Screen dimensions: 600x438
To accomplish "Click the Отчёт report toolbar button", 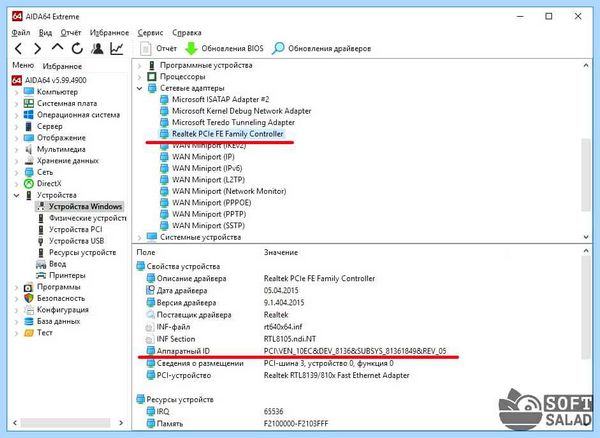I will (158, 49).
